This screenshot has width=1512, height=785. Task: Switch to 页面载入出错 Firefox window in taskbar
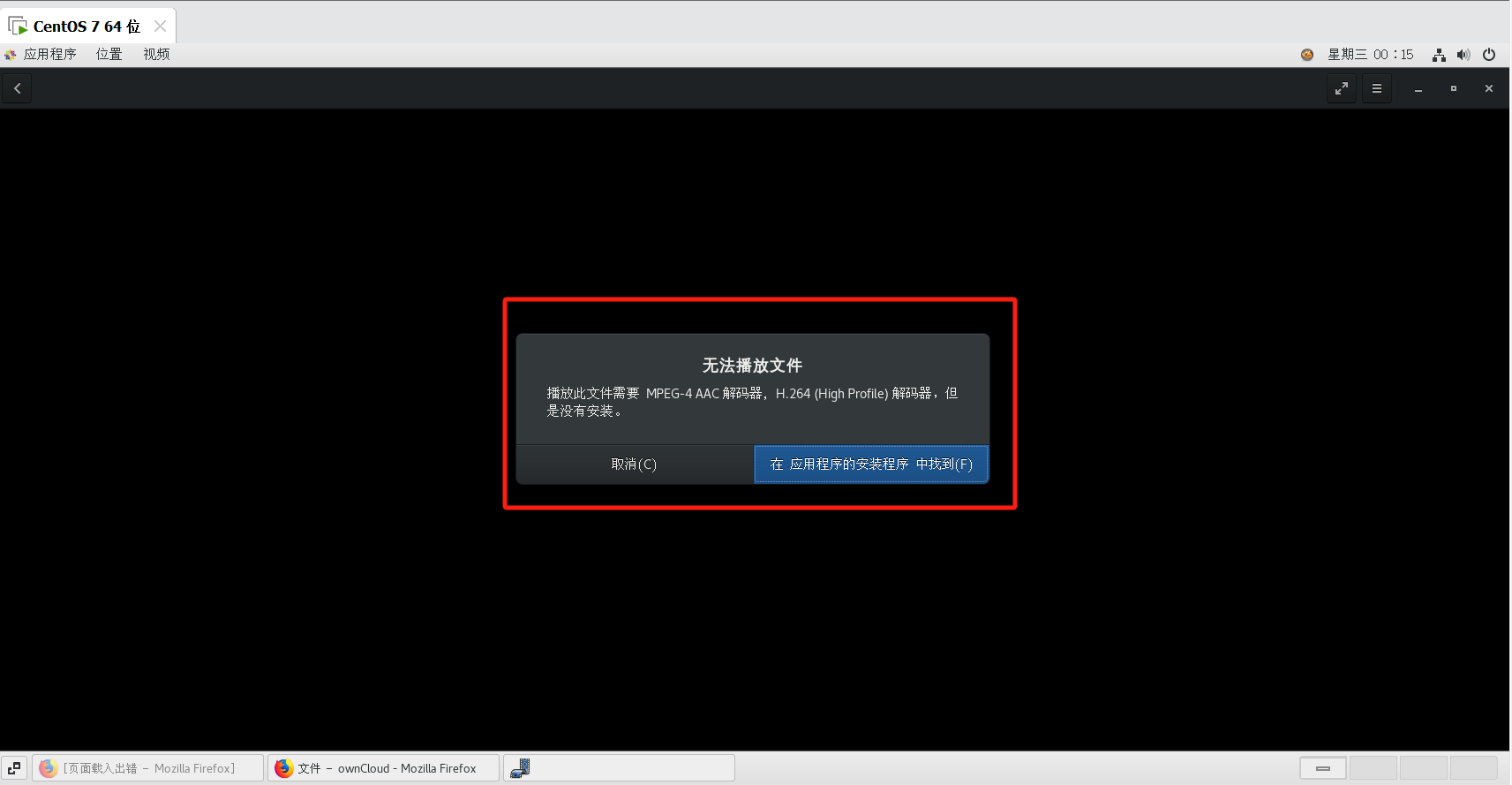(148, 768)
